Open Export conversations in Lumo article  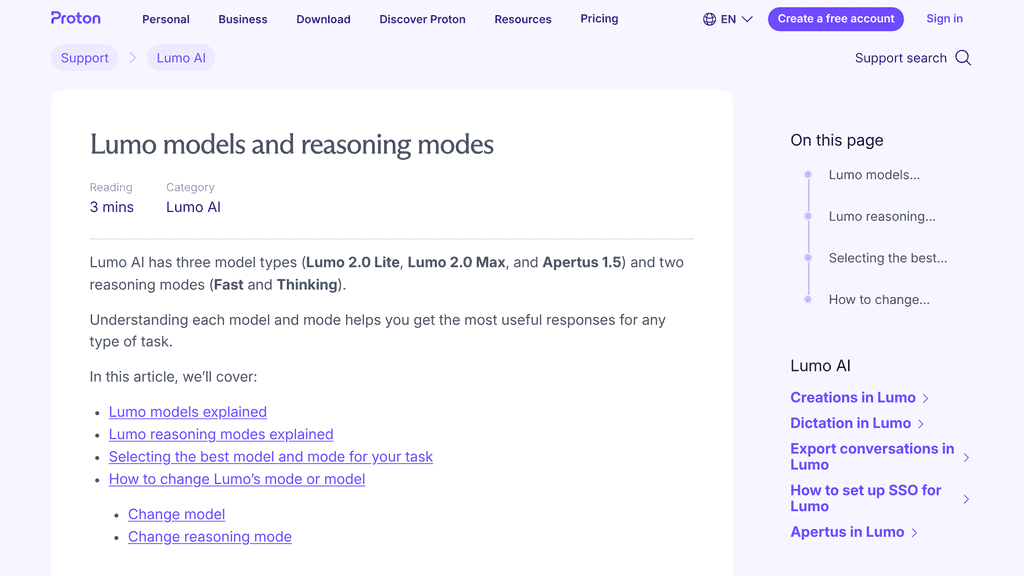click(x=872, y=456)
